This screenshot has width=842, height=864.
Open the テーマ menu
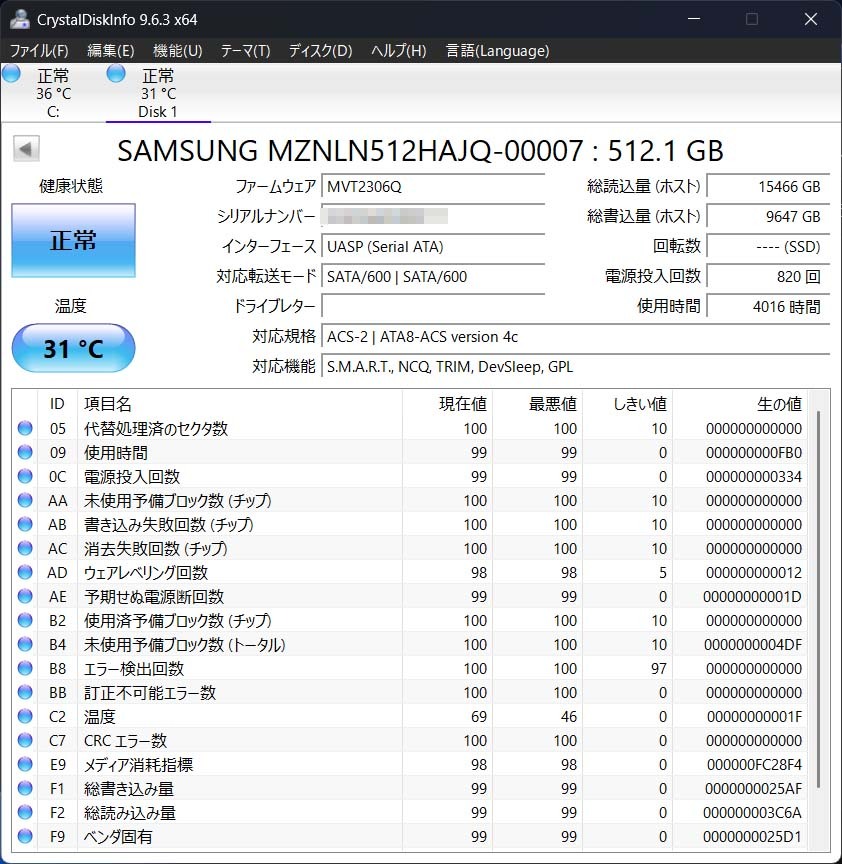pos(249,50)
